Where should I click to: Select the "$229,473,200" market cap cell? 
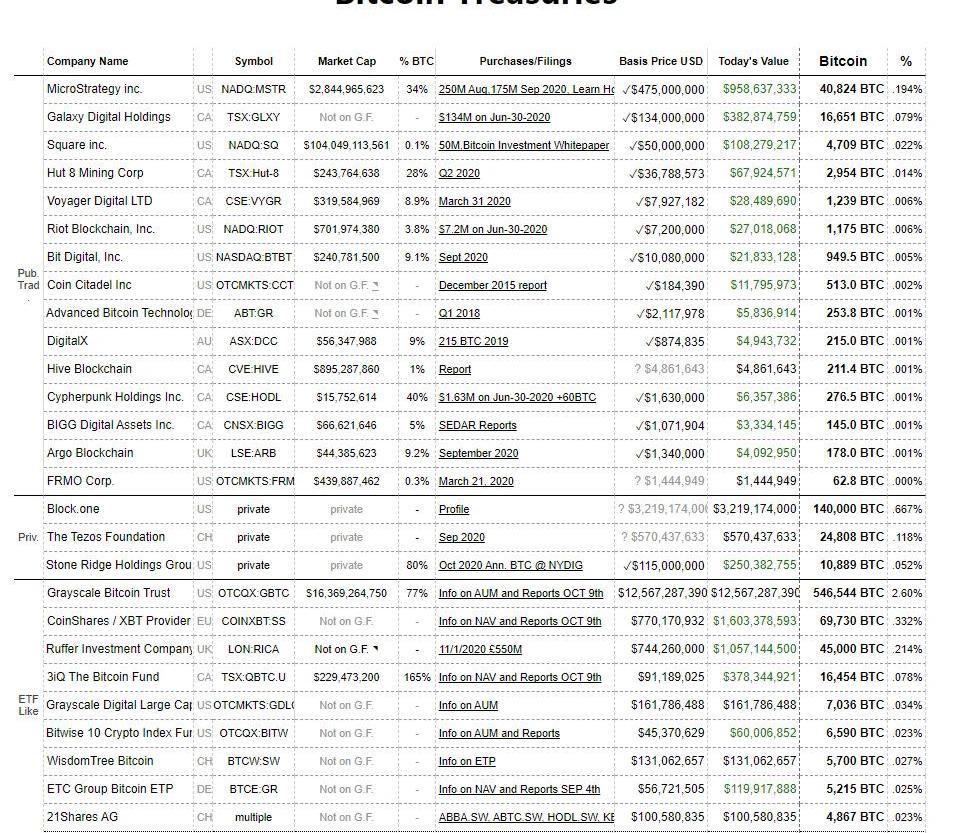coord(347,678)
